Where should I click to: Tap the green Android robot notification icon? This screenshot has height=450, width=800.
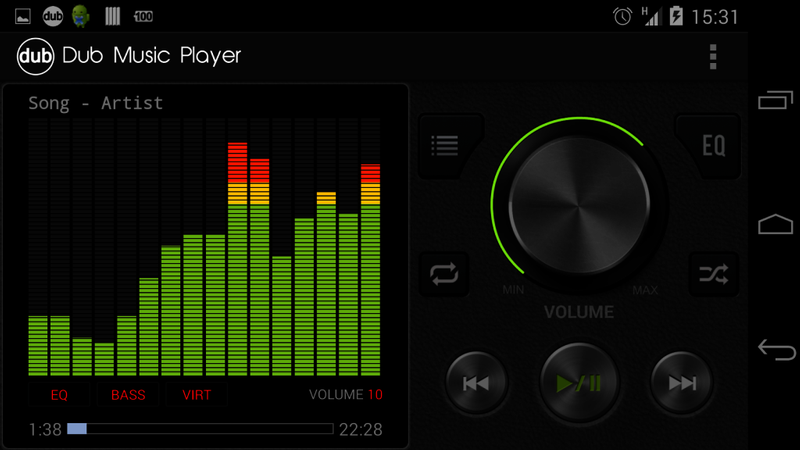[x=81, y=16]
